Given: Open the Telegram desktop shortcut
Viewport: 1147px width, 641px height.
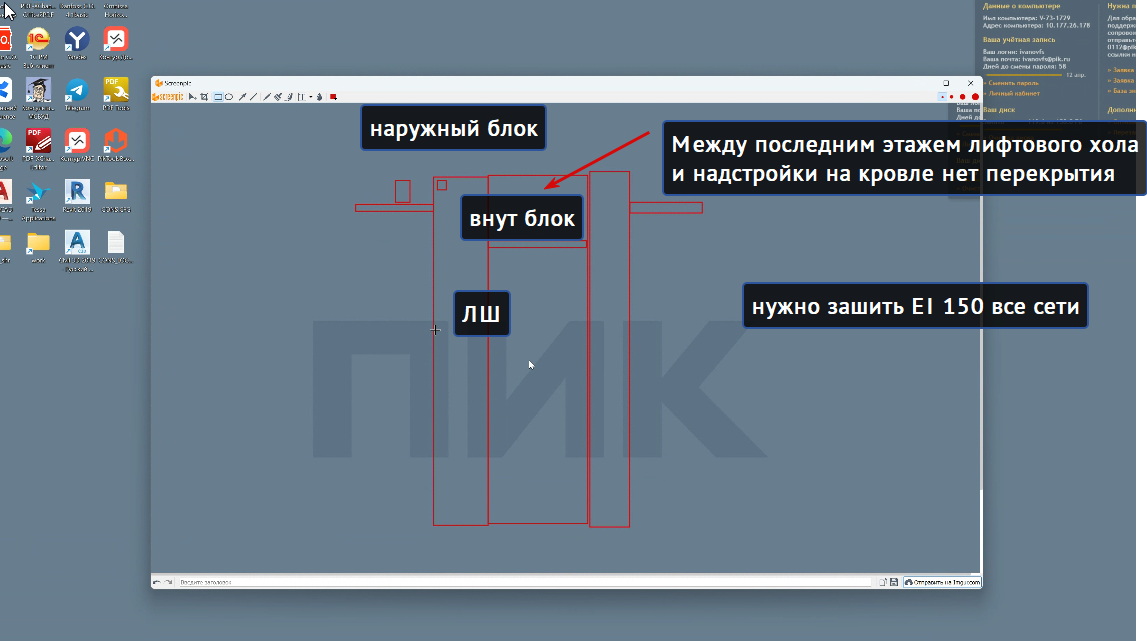Looking at the screenshot, I should coord(77,94).
